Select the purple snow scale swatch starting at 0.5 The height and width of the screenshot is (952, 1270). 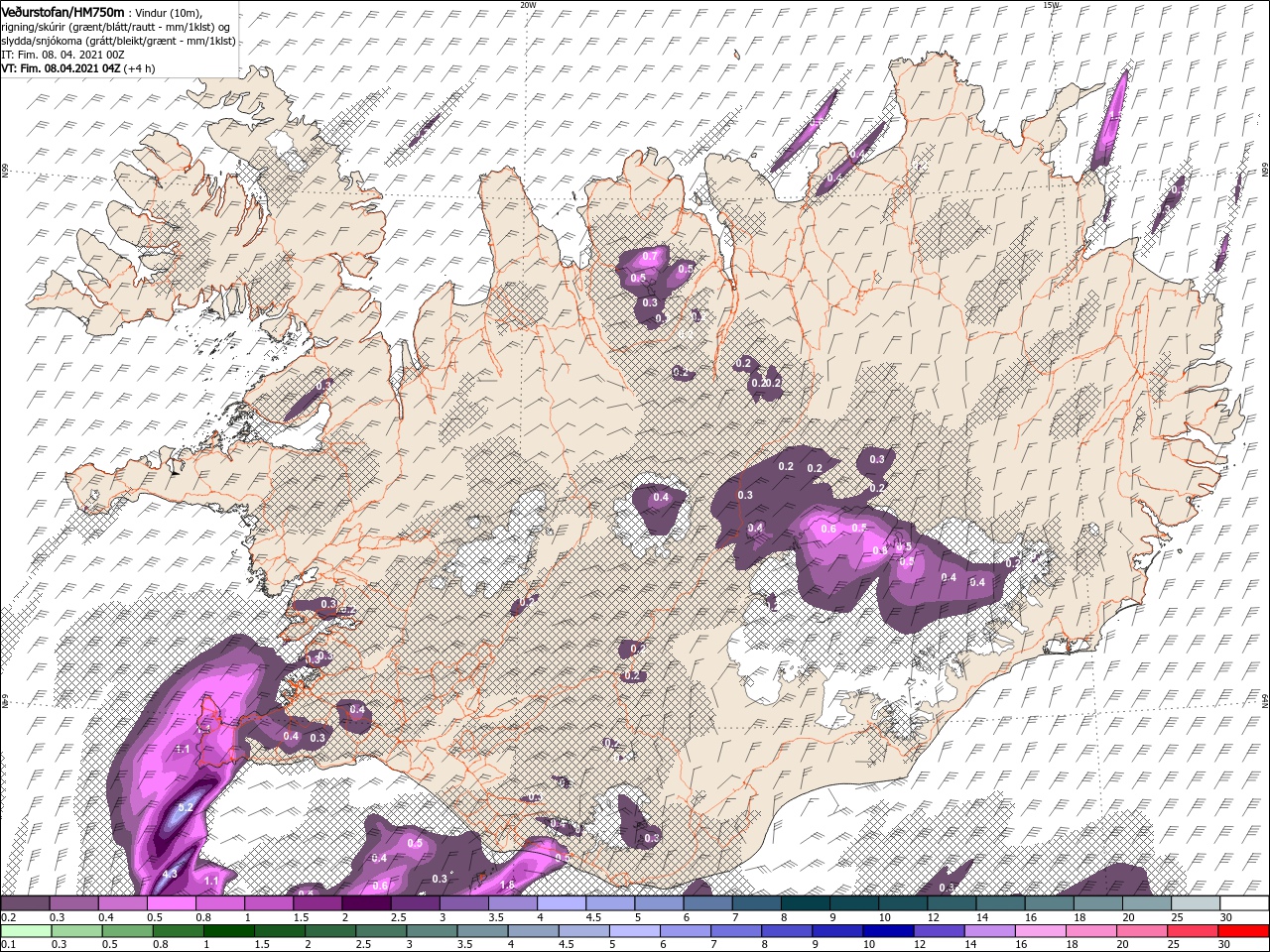click(x=170, y=903)
